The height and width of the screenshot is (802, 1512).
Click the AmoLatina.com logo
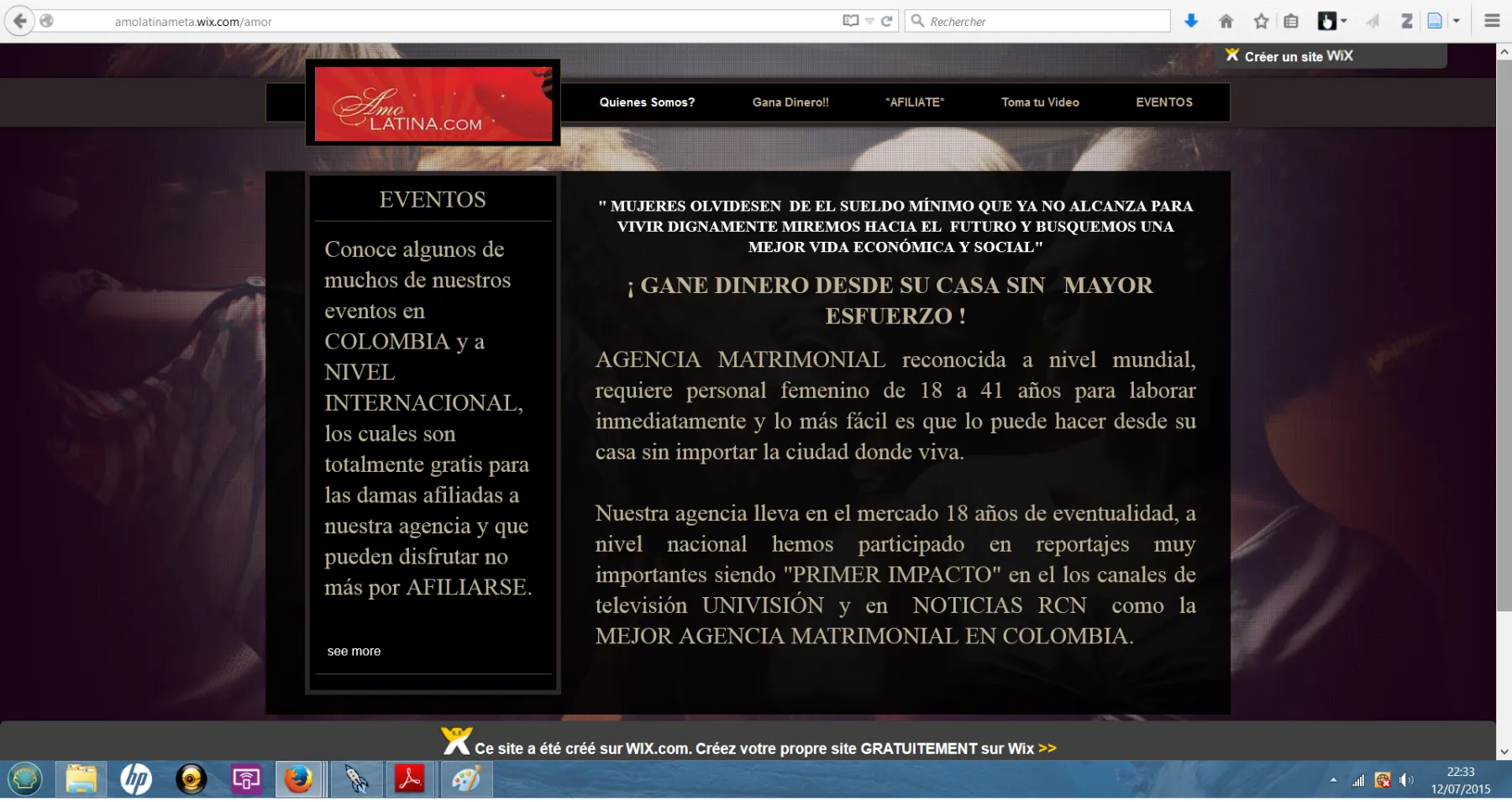433,103
